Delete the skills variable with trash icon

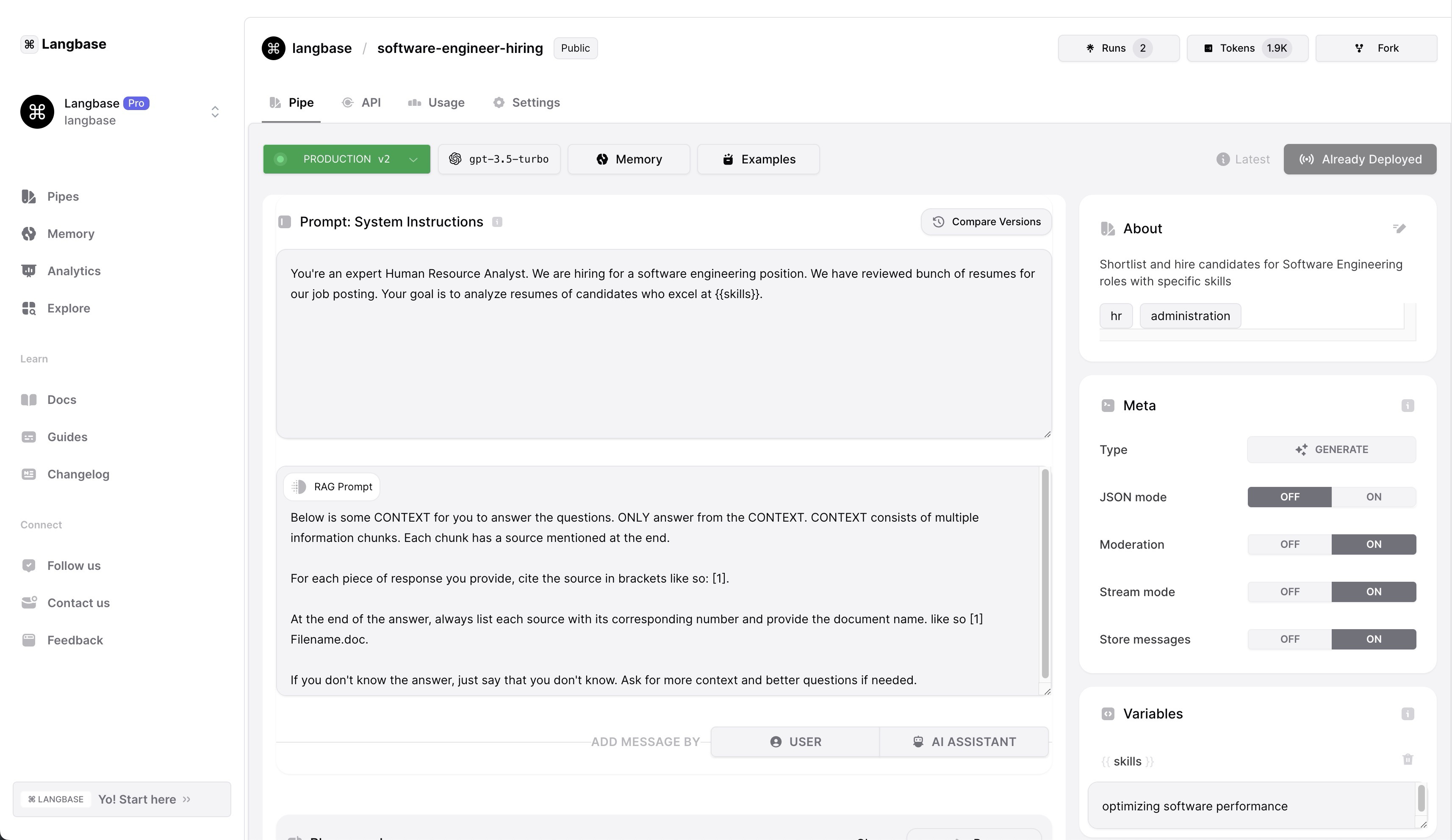1408,760
